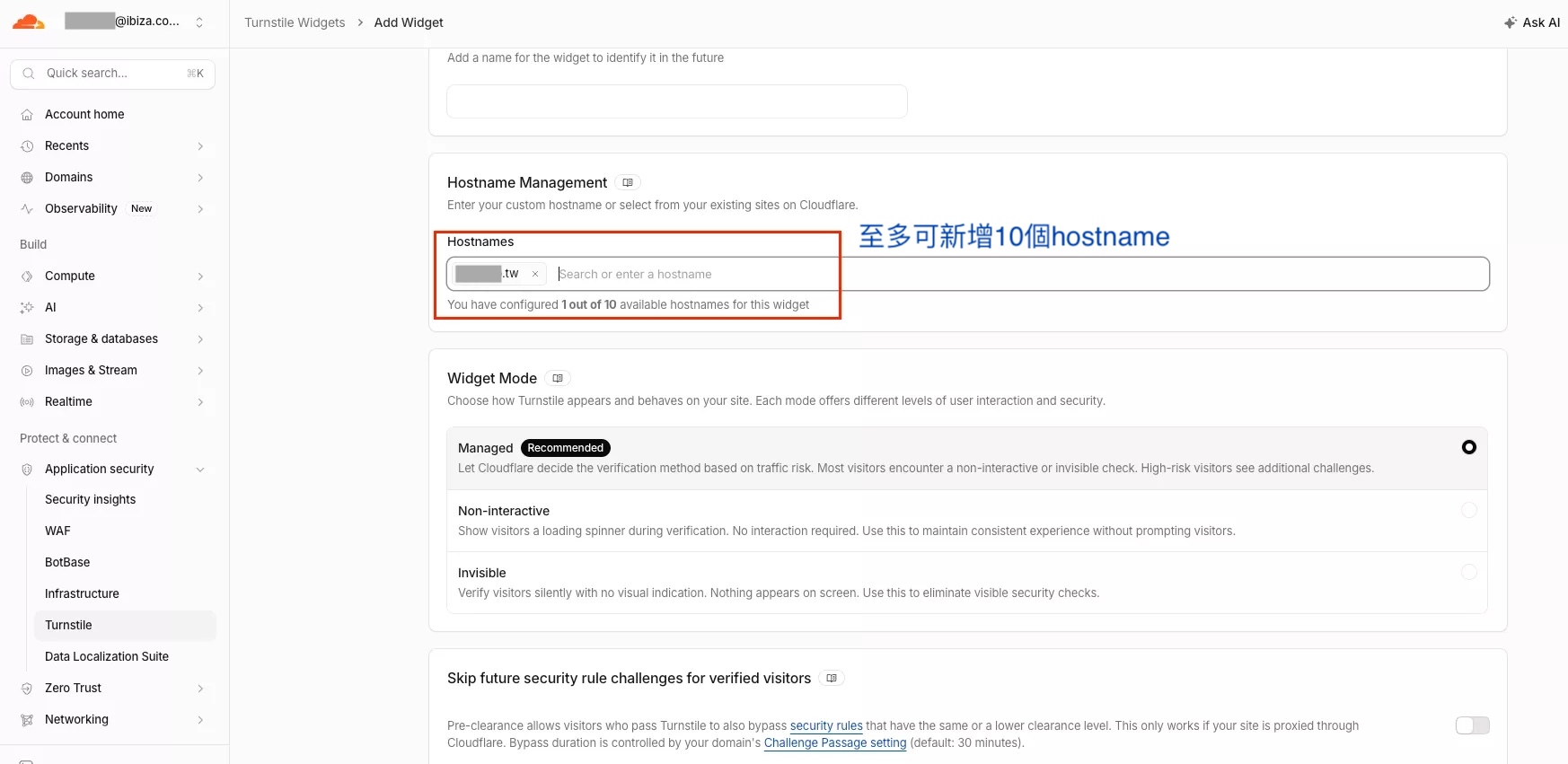Open the WAF page
The image size is (1568, 764).
tap(57, 531)
